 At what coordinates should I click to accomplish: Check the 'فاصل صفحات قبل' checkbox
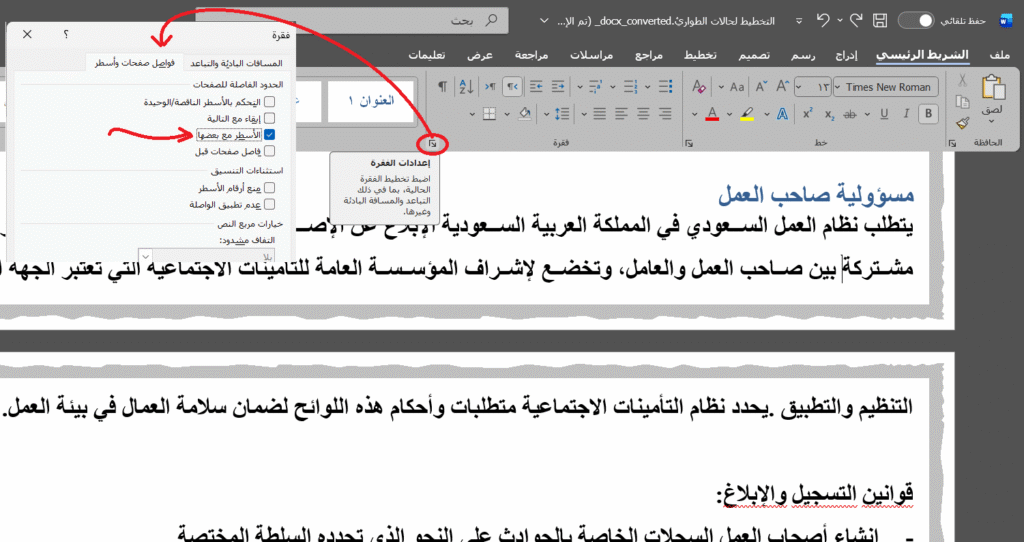point(269,152)
